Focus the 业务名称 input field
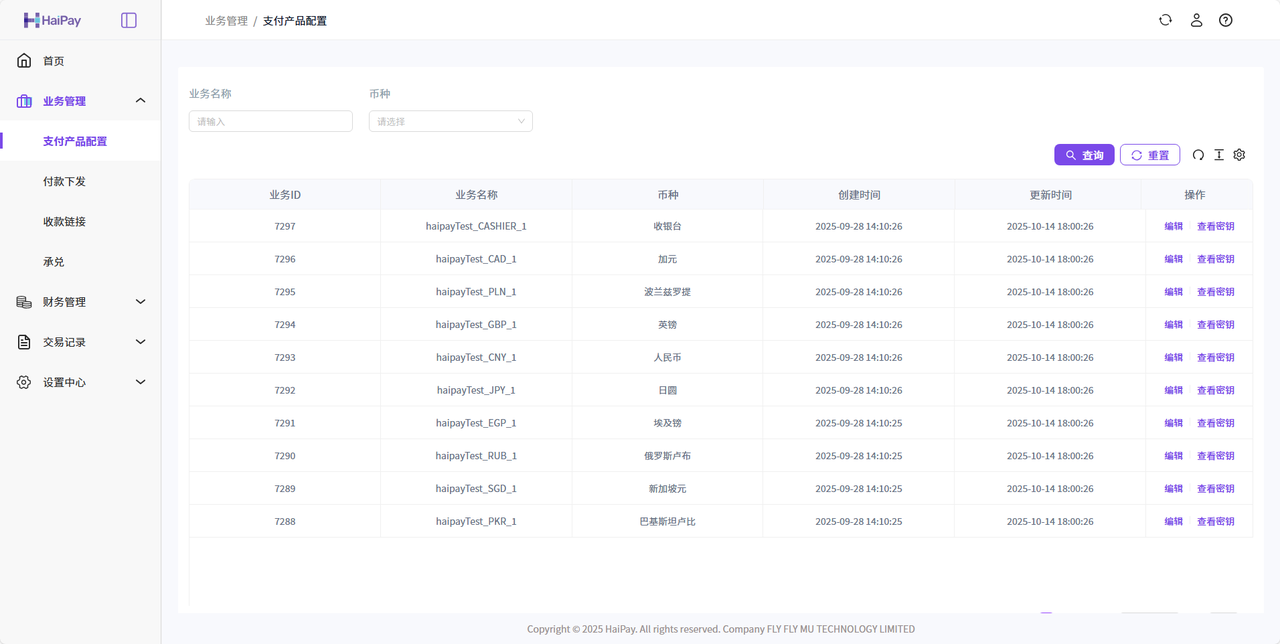 270,121
